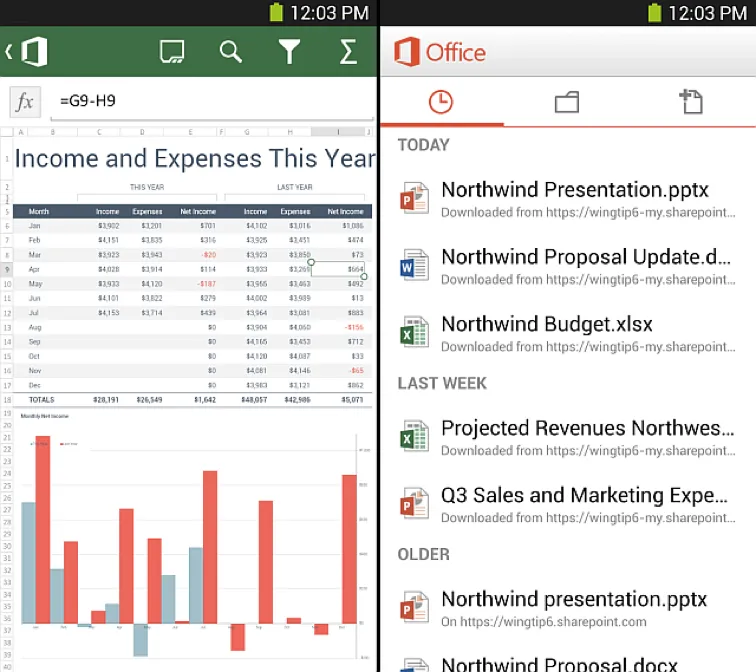Tap the AutoSum sigma icon
Screen dimensions: 756x672
pos(348,52)
